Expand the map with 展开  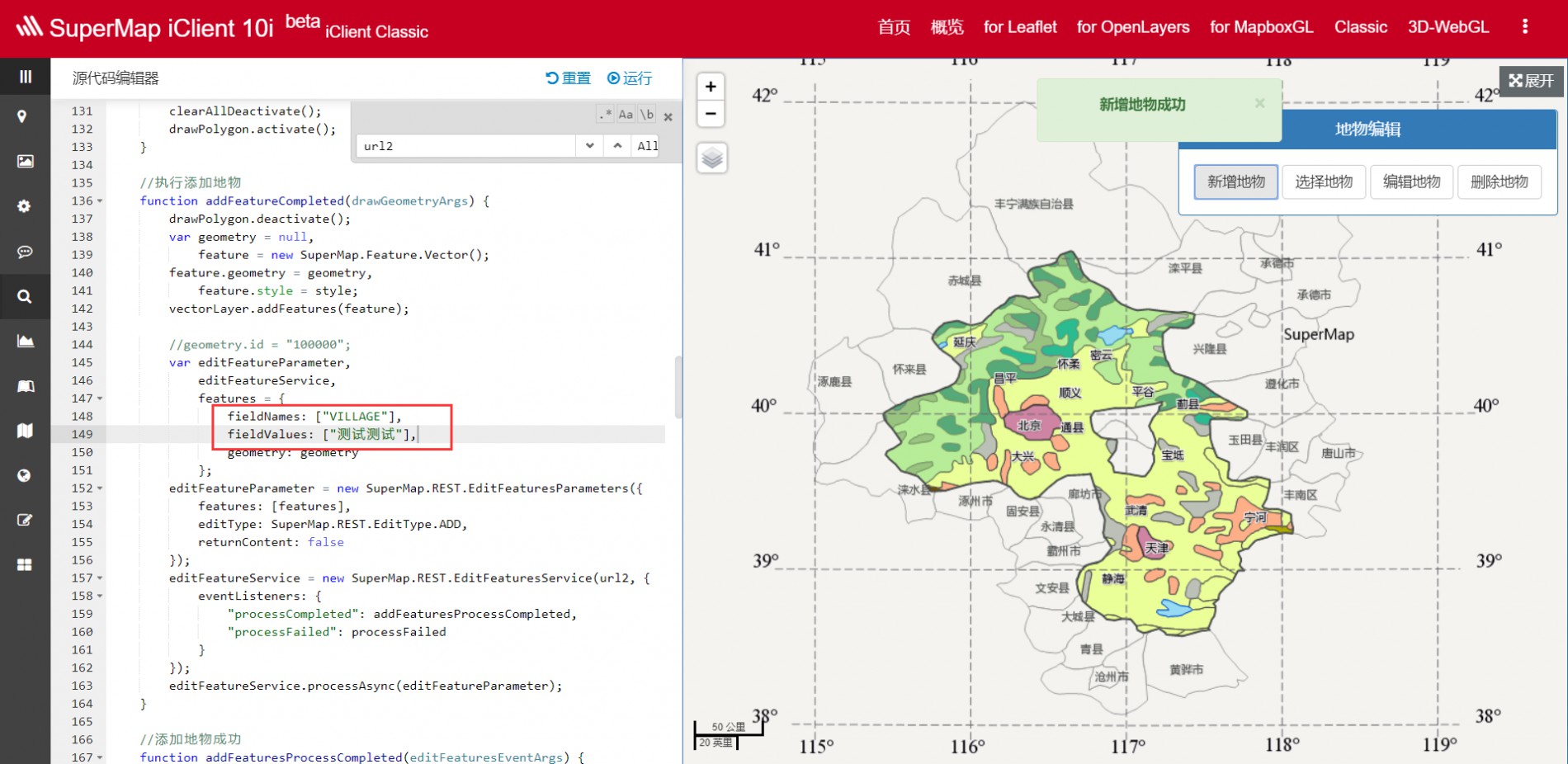(1532, 81)
